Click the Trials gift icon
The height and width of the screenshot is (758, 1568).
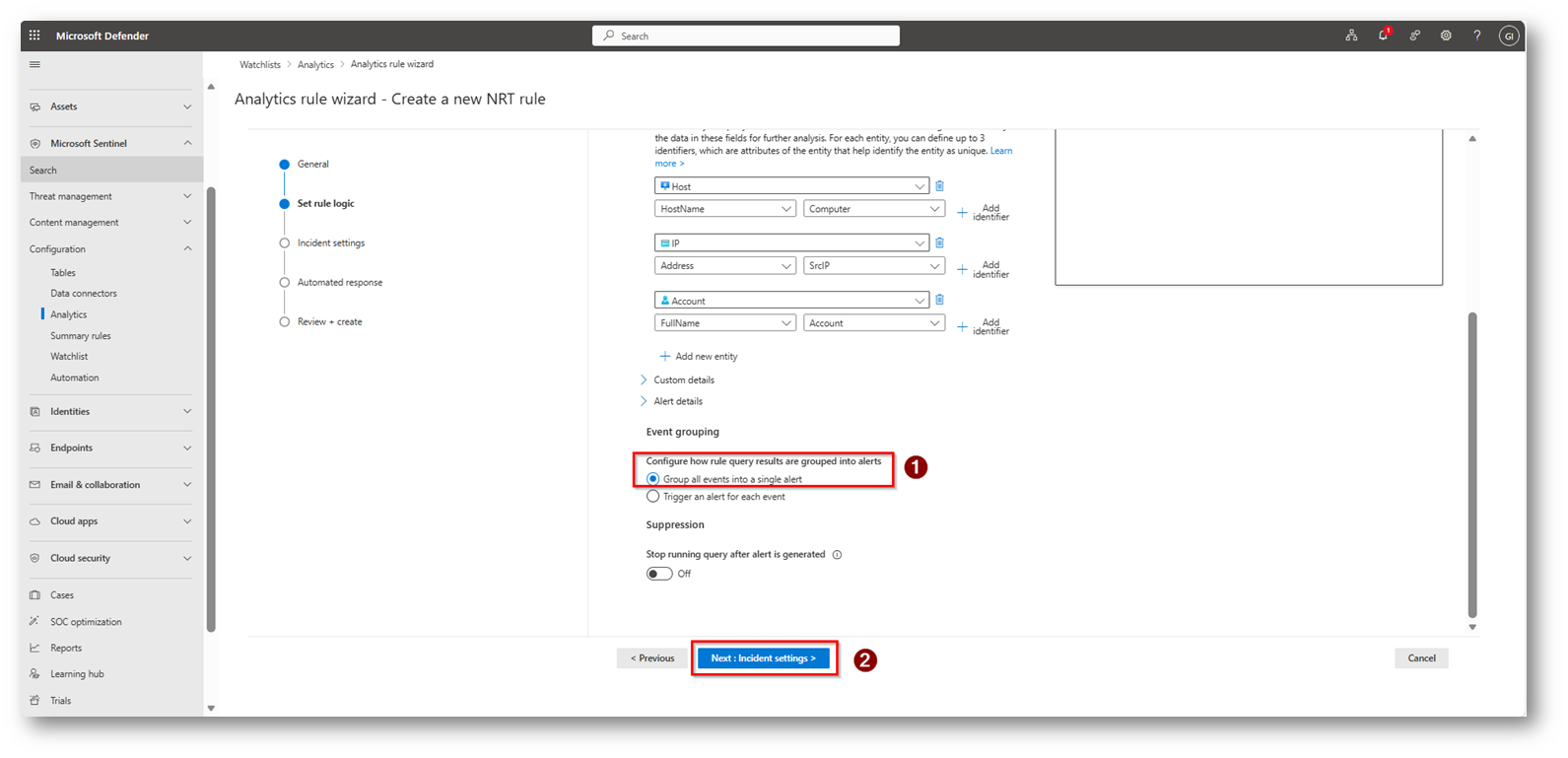pyautogui.click(x=34, y=701)
